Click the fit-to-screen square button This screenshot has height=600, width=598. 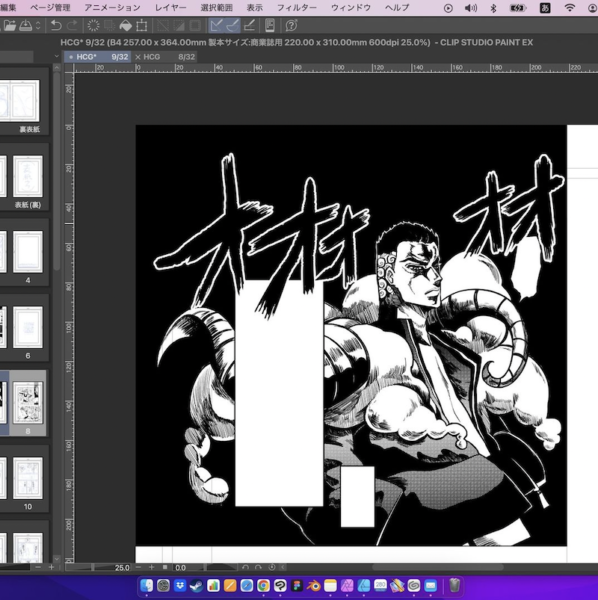tap(165, 567)
